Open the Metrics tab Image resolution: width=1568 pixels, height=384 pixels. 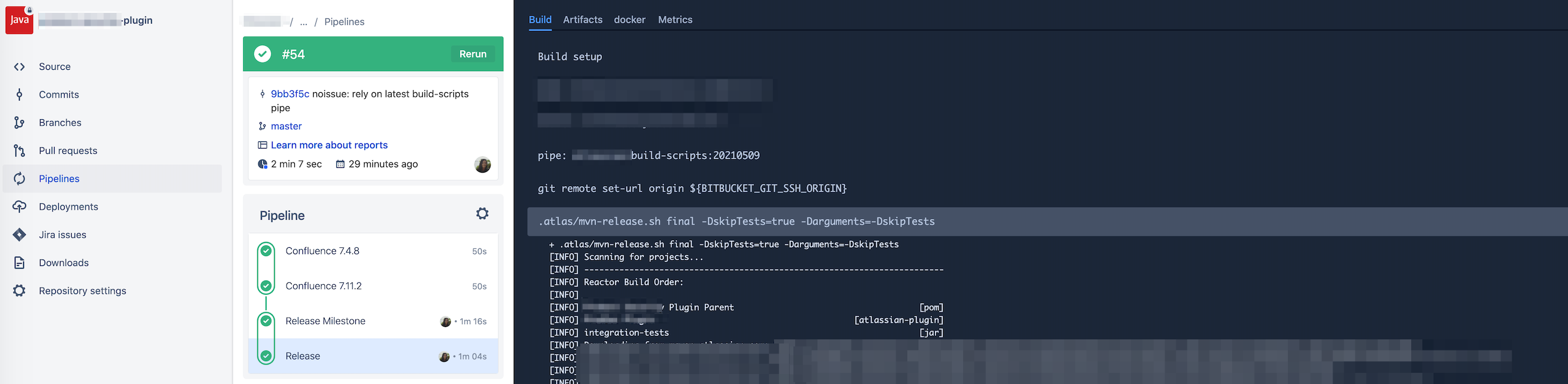[675, 19]
